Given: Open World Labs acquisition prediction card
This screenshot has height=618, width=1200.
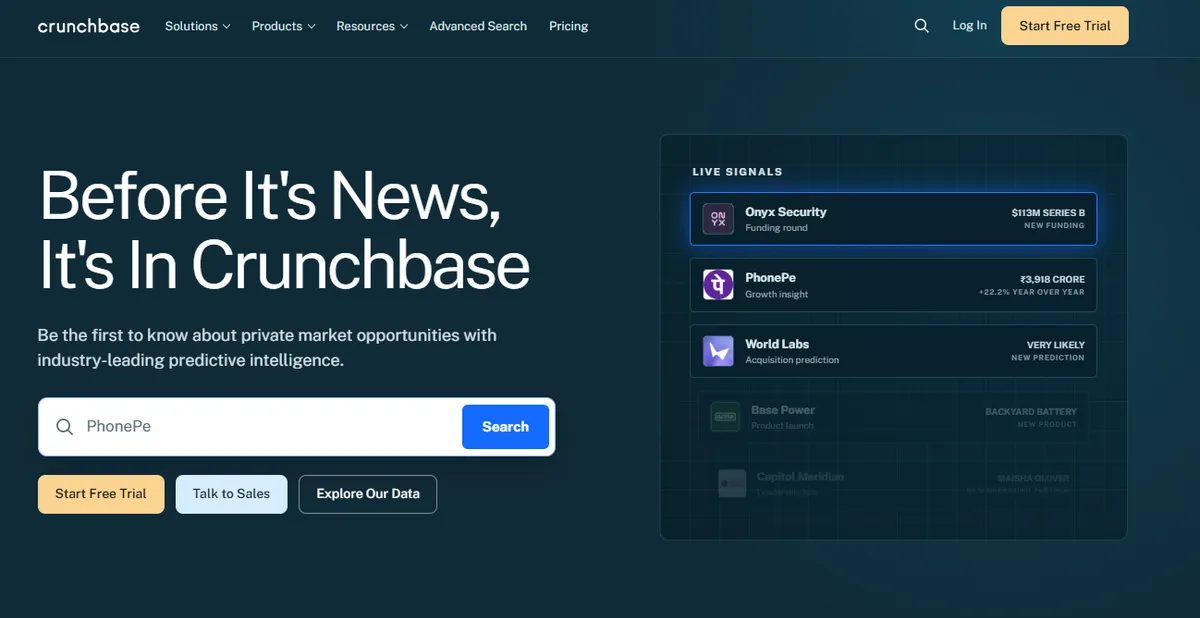Looking at the screenshot, I should [893, 351].
